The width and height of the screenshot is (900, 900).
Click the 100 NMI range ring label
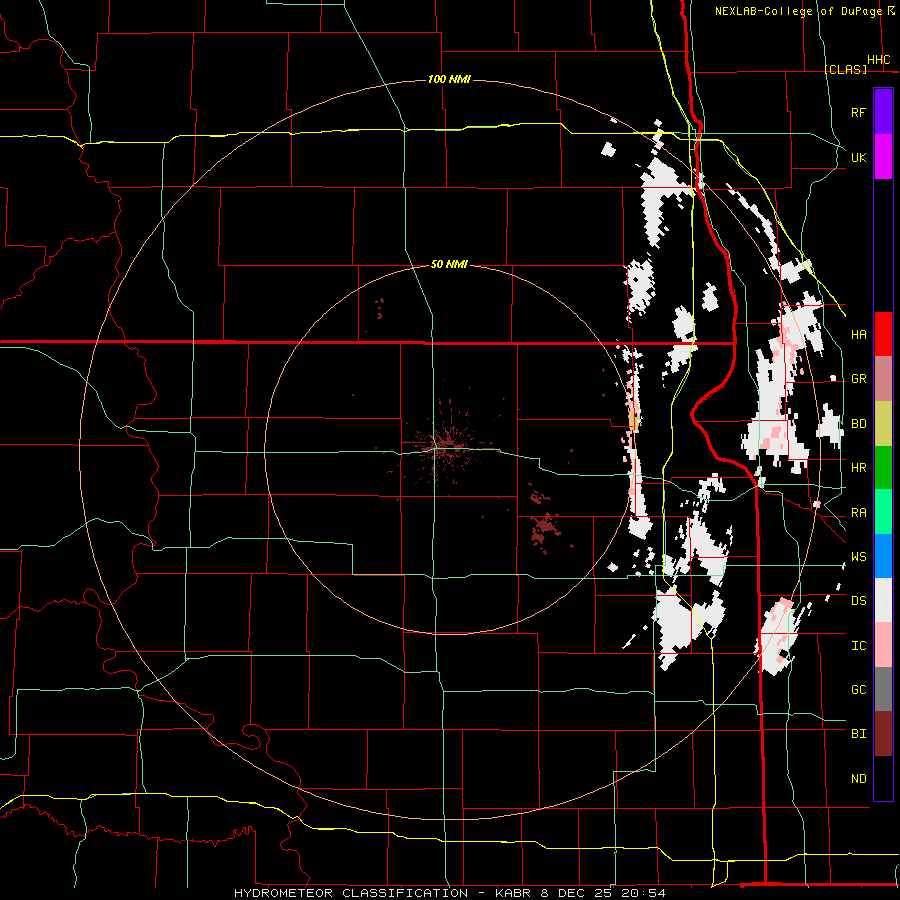[449, 79]
